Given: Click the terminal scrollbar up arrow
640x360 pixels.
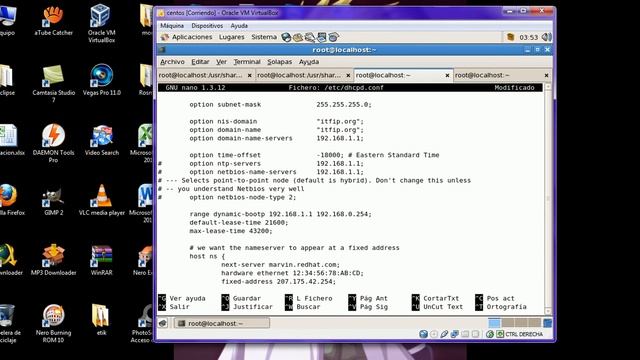Looking at the screenshot, I should tap(548, 87).
